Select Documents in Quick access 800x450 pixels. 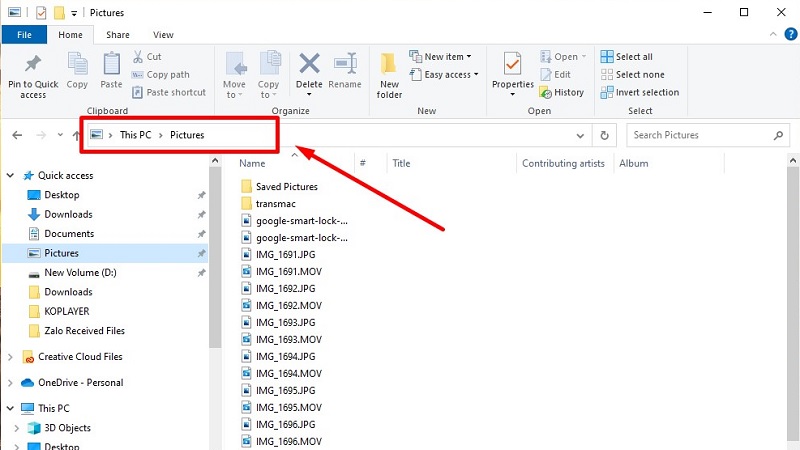coord(69,234)
